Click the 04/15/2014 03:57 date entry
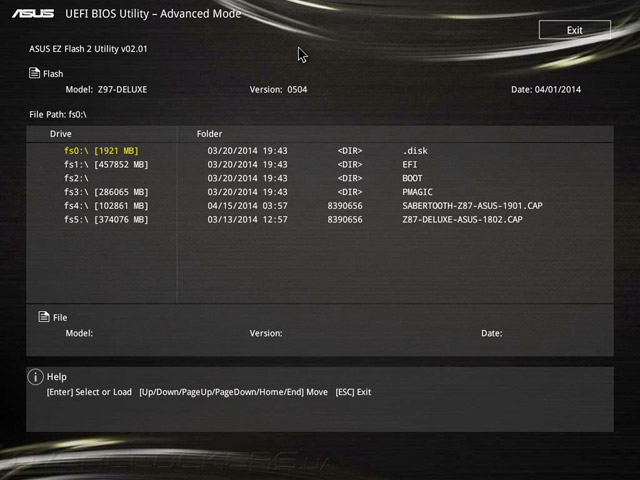Image resolution: width=640 pixels, height=480 pixels. click(247, 206)
